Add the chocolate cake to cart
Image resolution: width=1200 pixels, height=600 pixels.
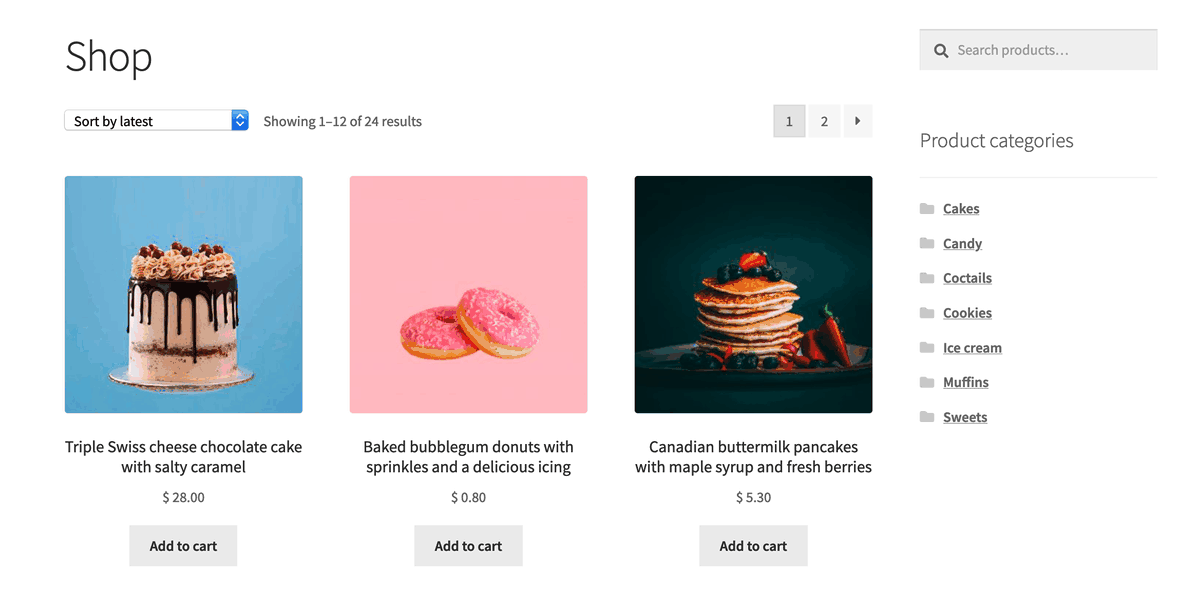tap(183, 546)
